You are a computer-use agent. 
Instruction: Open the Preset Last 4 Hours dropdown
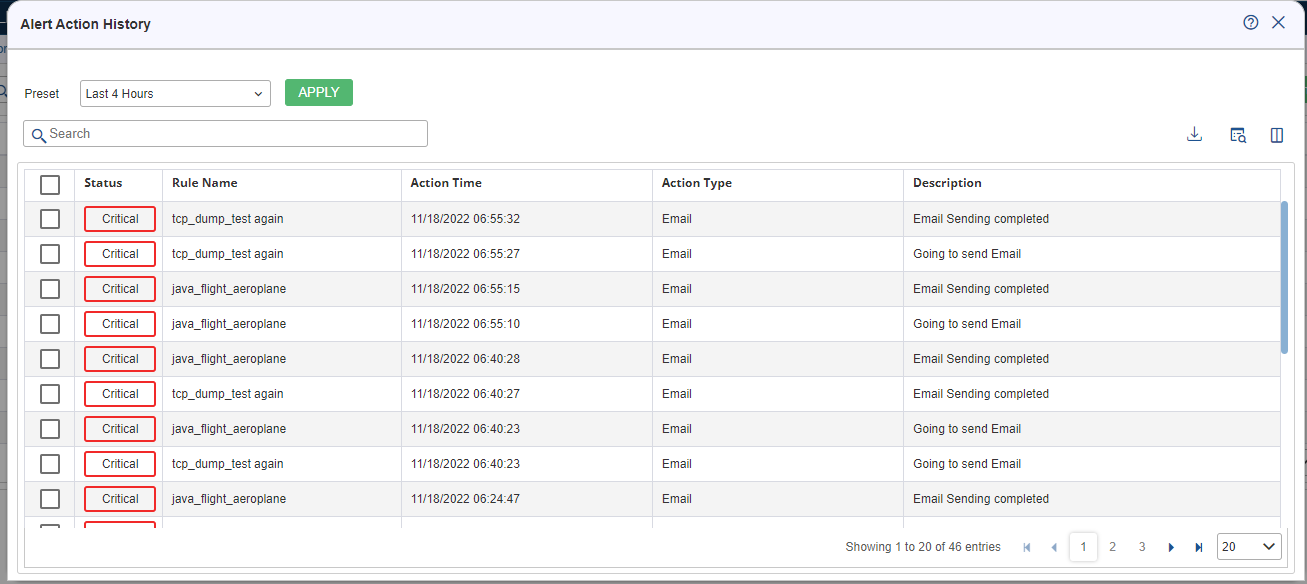point(175,93)
